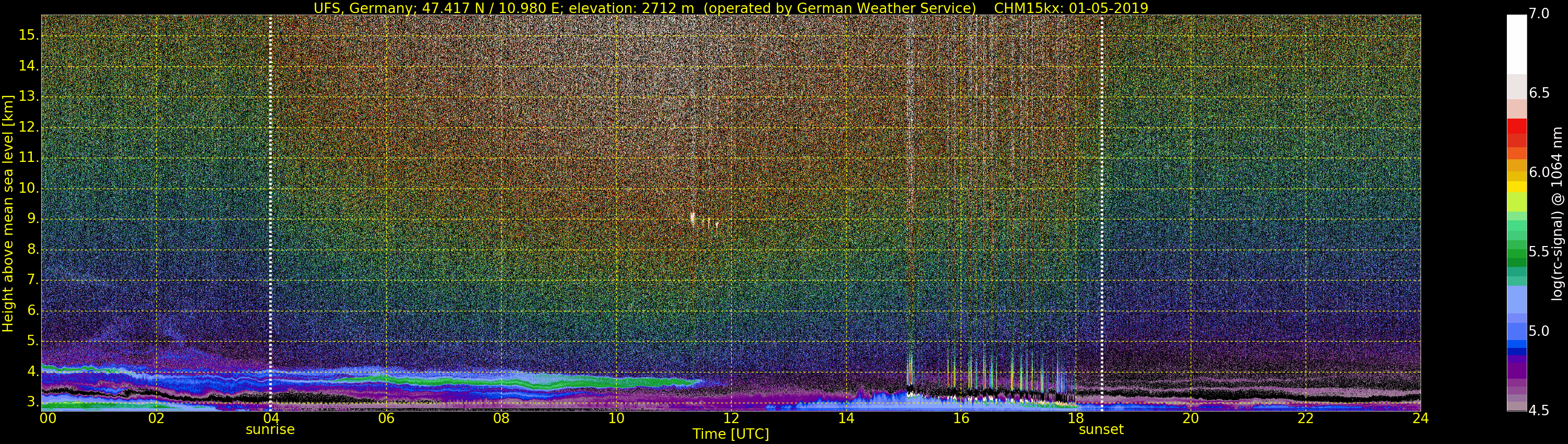
Task: Click the x-axis tick label '20'
Action: pos(1191,418)
